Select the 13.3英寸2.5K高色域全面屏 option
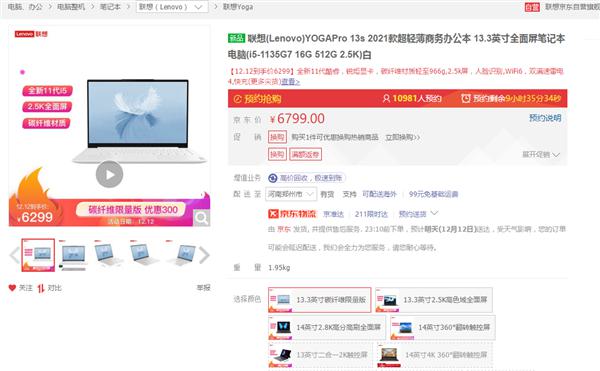The image size is (600, 371). (x=434, y=299)
